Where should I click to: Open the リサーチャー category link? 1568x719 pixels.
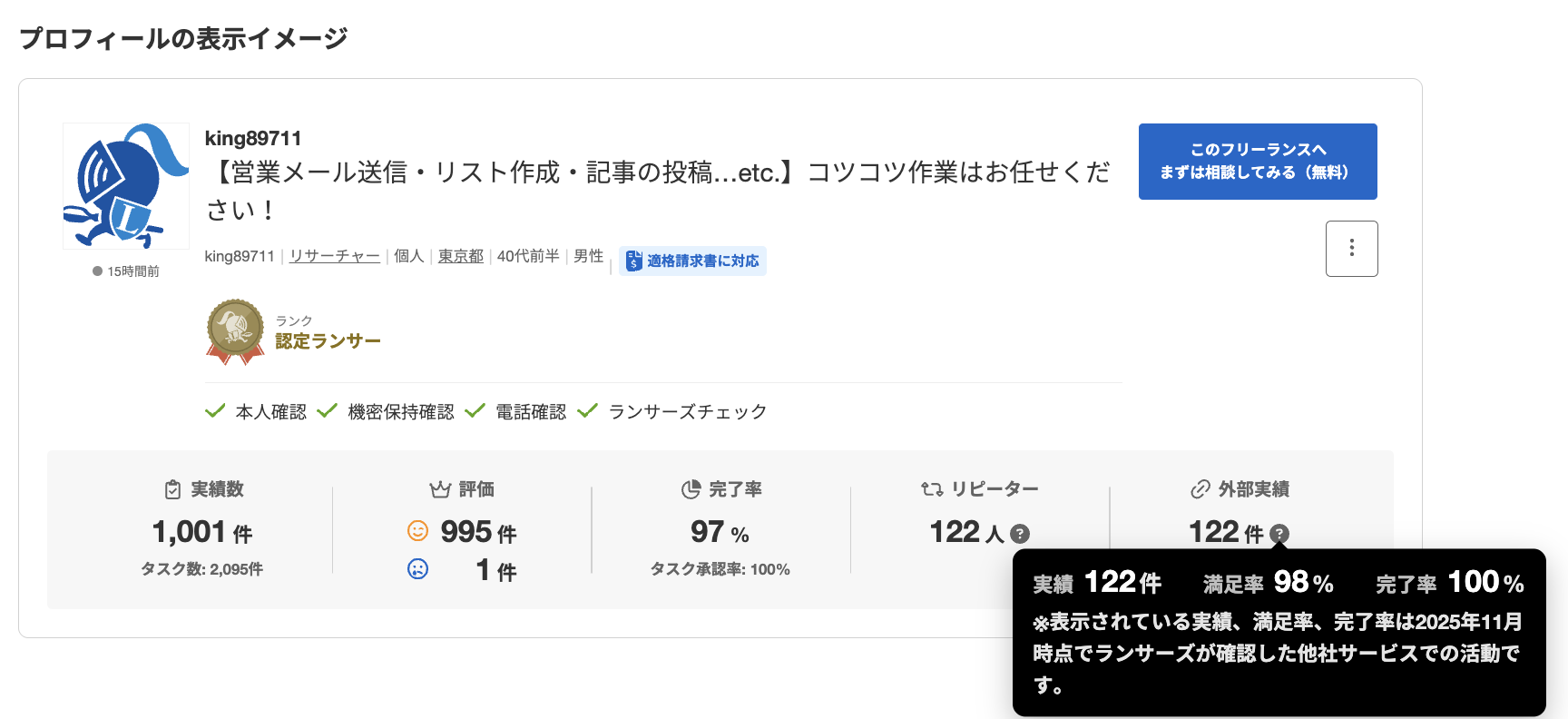click(334, 256)
